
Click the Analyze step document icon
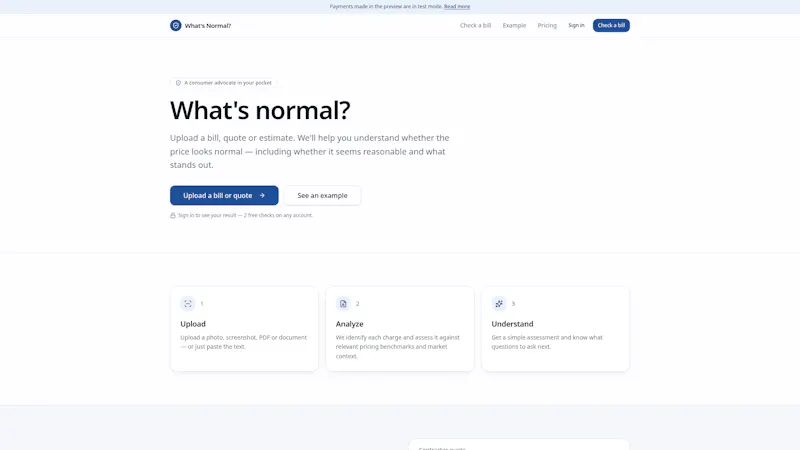[x=343, y=304]
